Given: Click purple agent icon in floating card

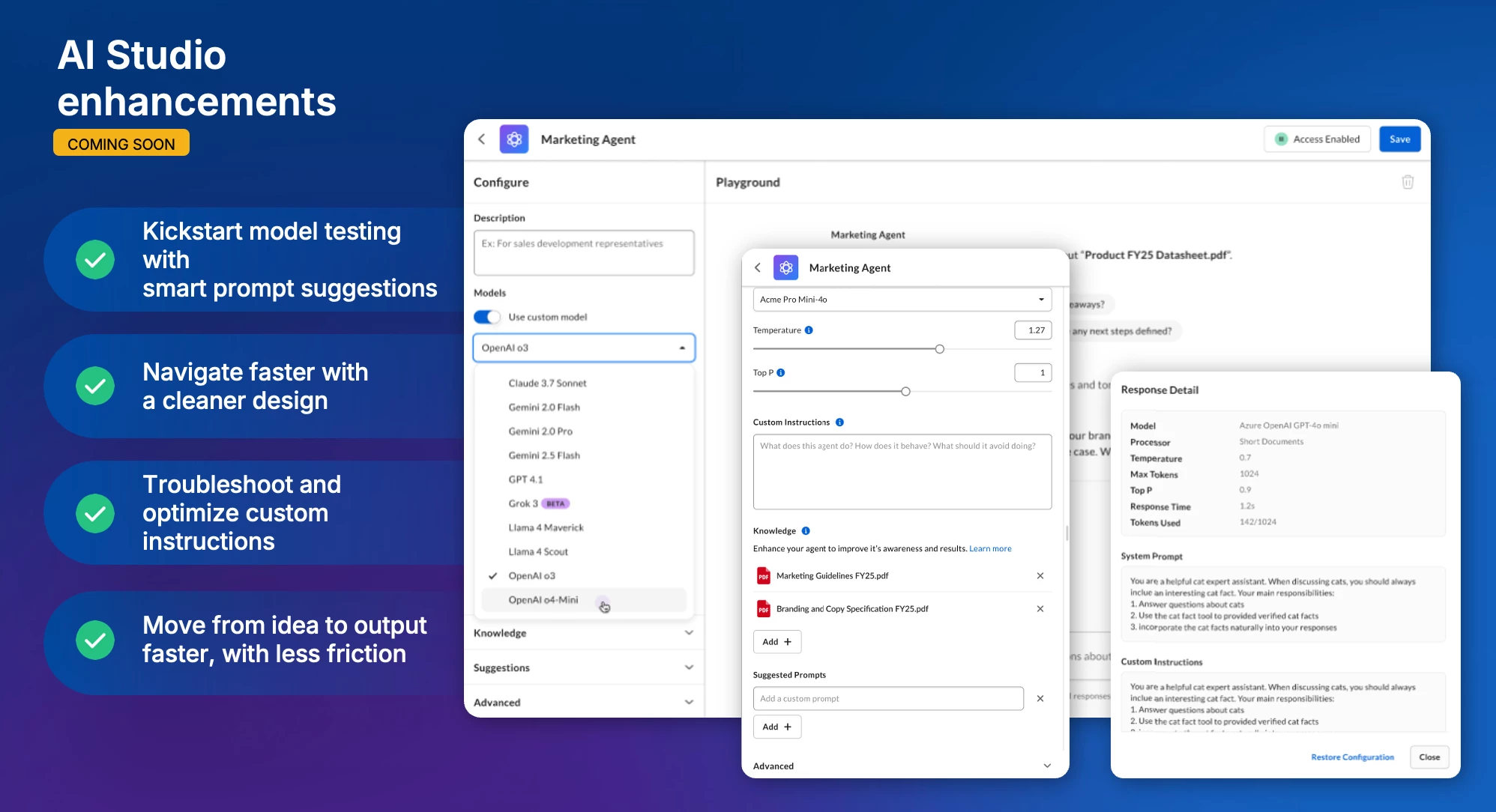Looking at the screenshot, I should tap(785, 267).
